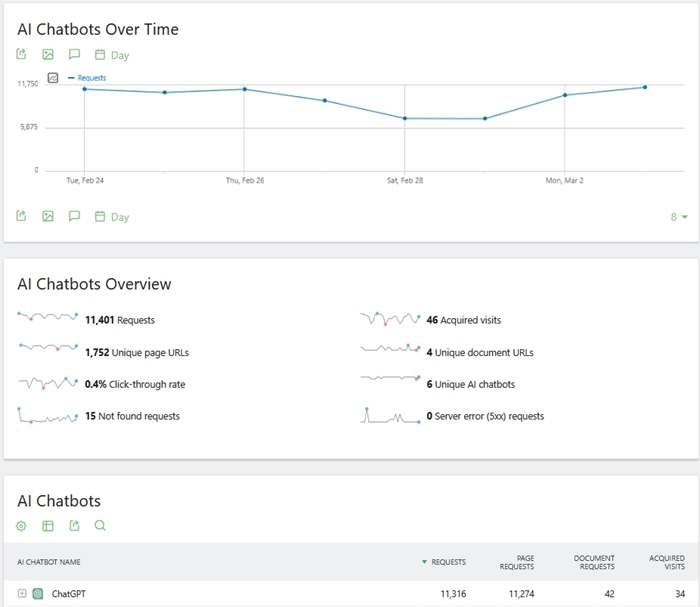Open the AI Chatbots table settings gear
This screenshot has width=700, height=607.
click(22, 526)
